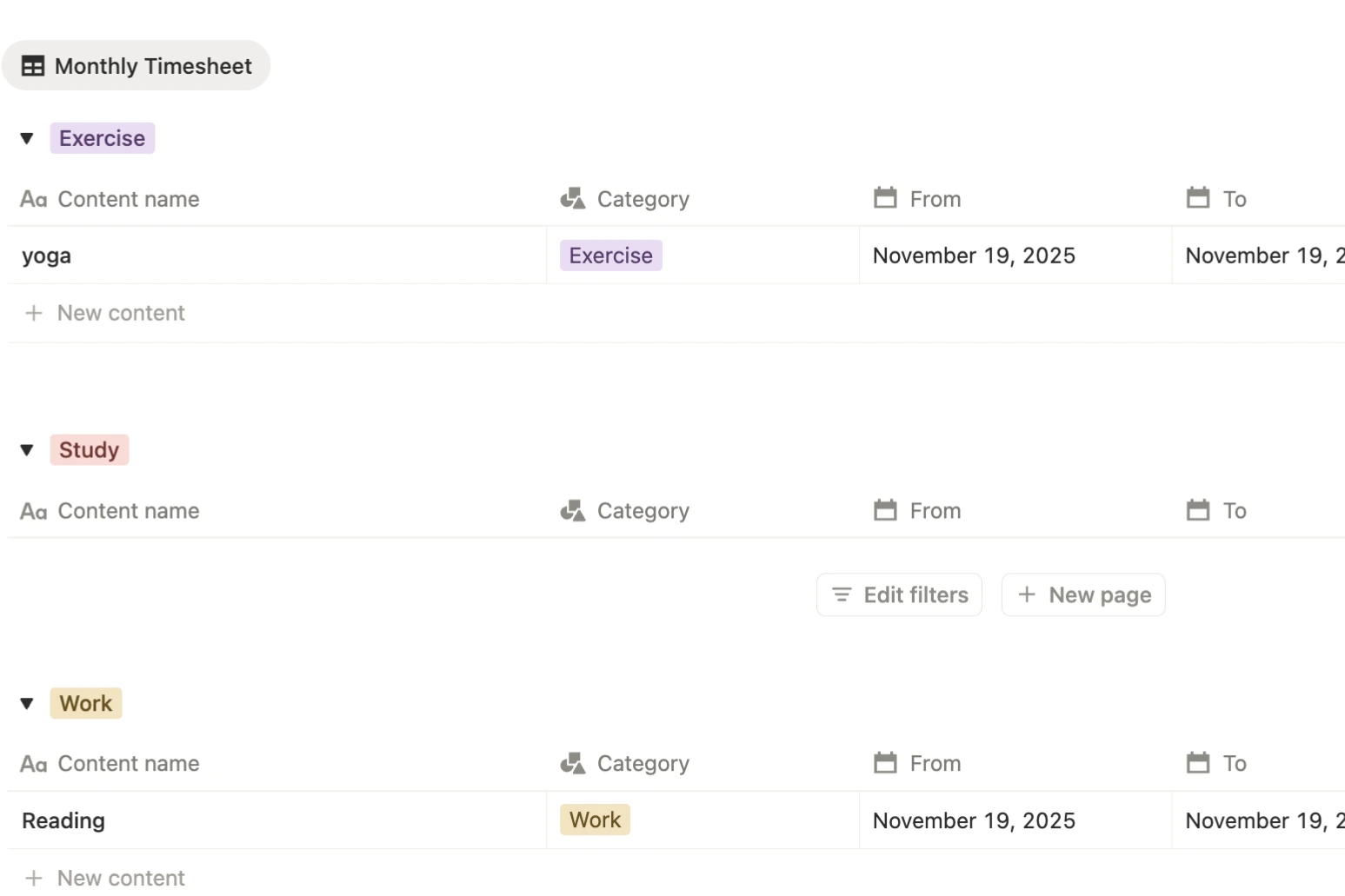
Task: Click the calendar icon on the To column
Action: click(1198, 198)
